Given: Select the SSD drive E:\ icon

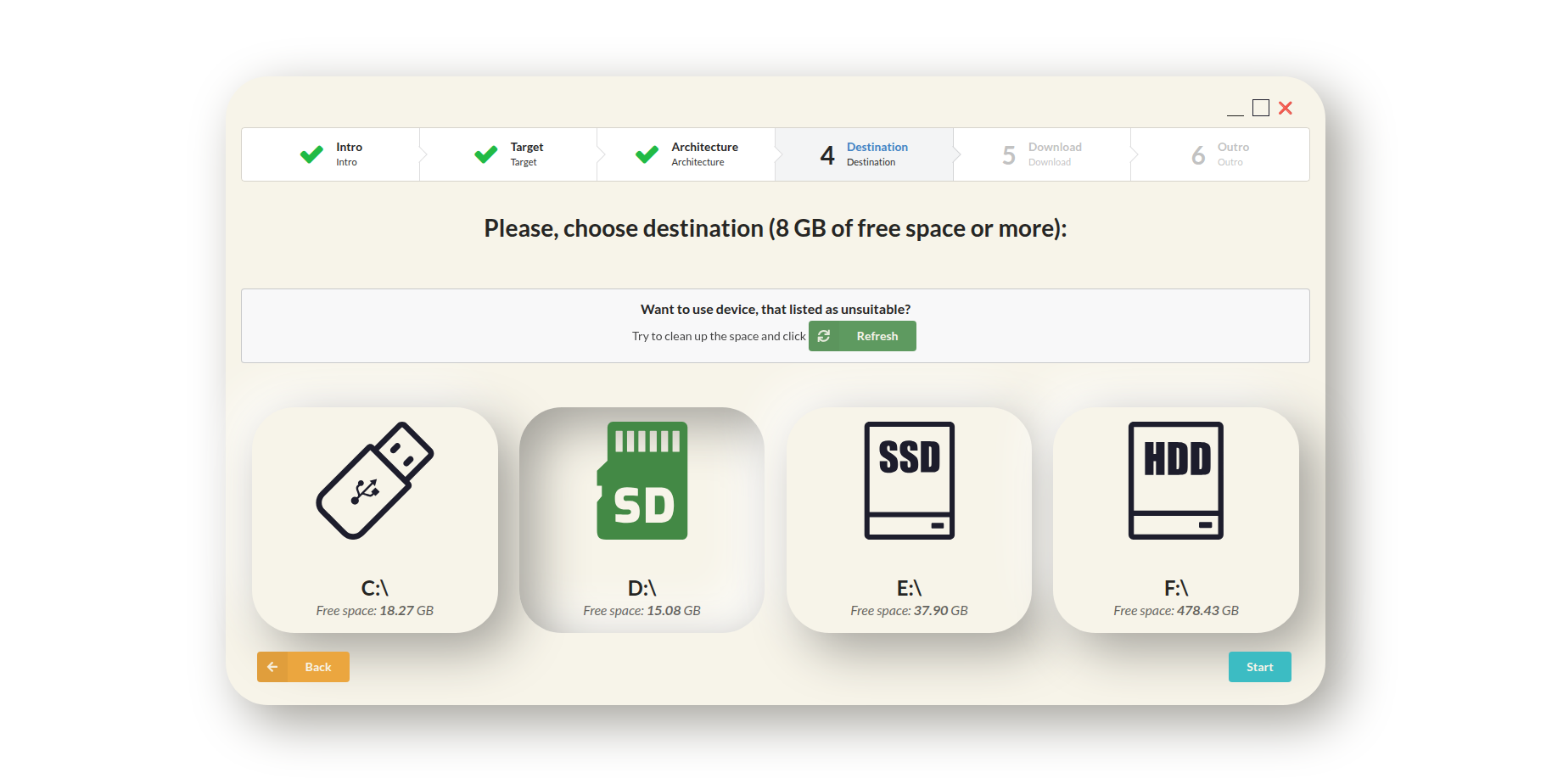Looking at the screenshot, I should pos(908,481).
